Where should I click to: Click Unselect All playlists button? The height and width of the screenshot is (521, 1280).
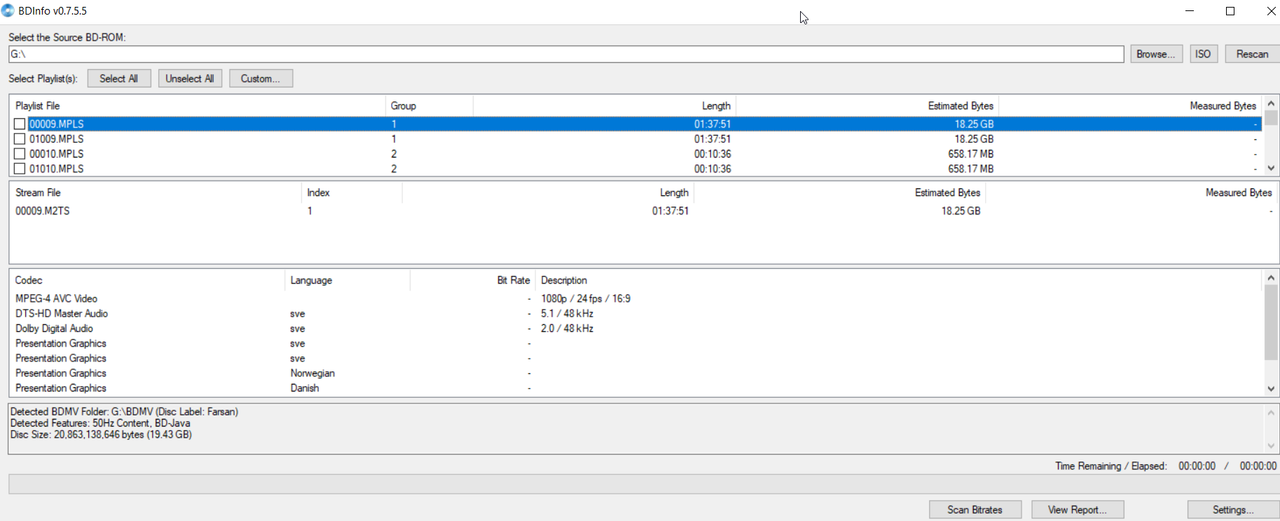(x=190, y=78)
